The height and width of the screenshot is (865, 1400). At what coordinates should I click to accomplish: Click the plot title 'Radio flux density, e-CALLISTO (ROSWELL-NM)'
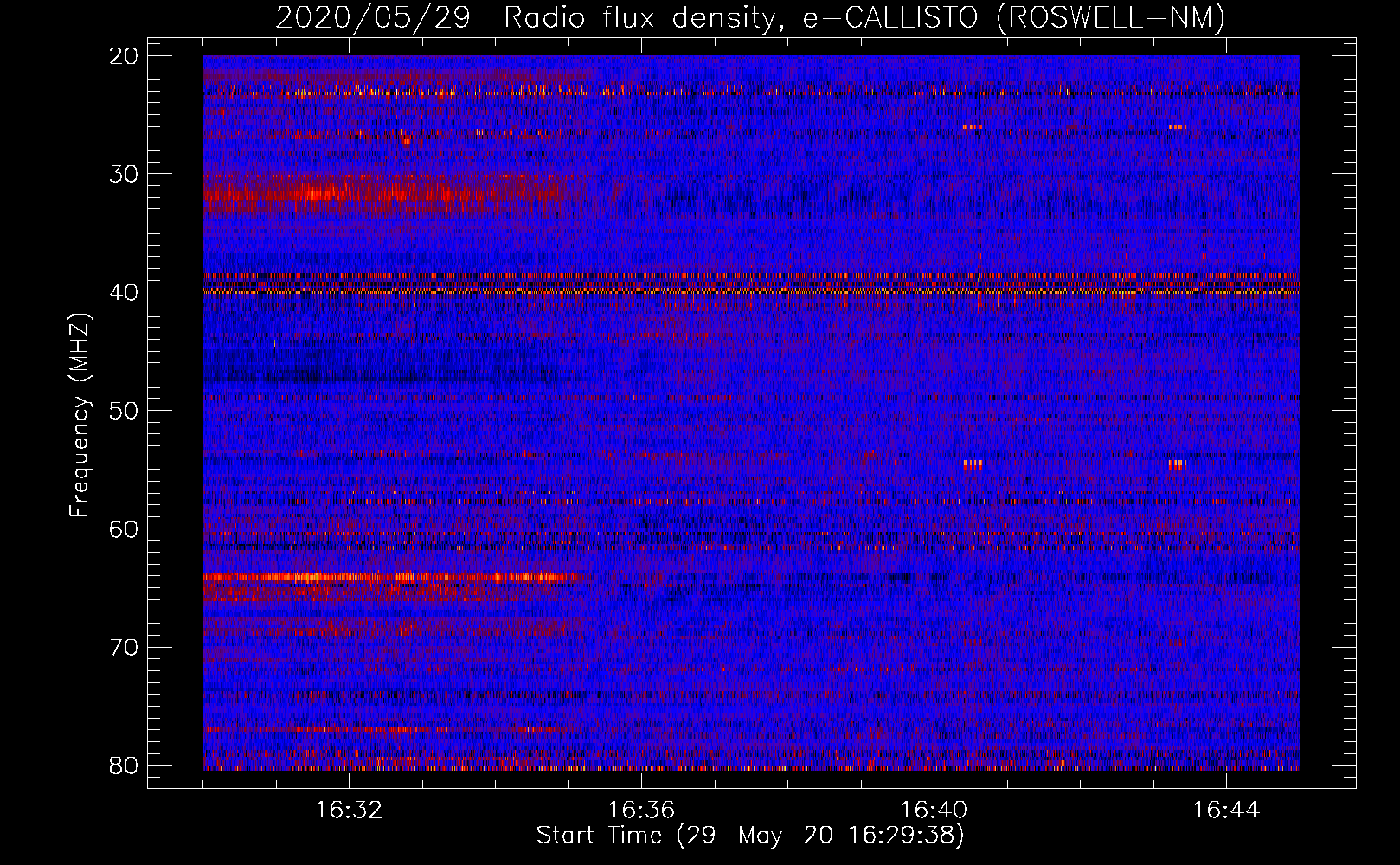point(864,17)
